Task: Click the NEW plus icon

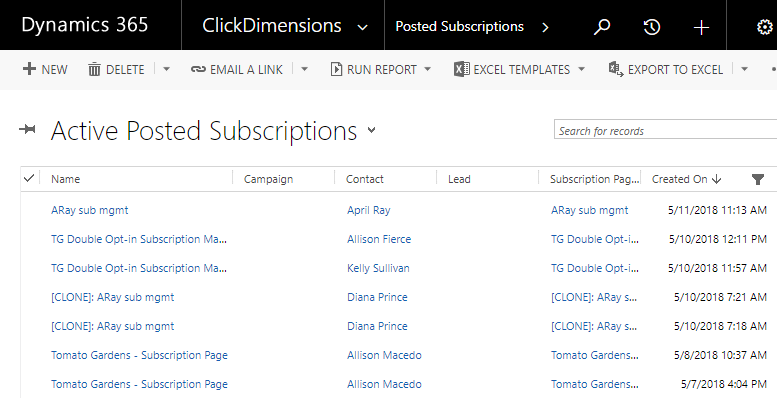Action: coord(29,69)
